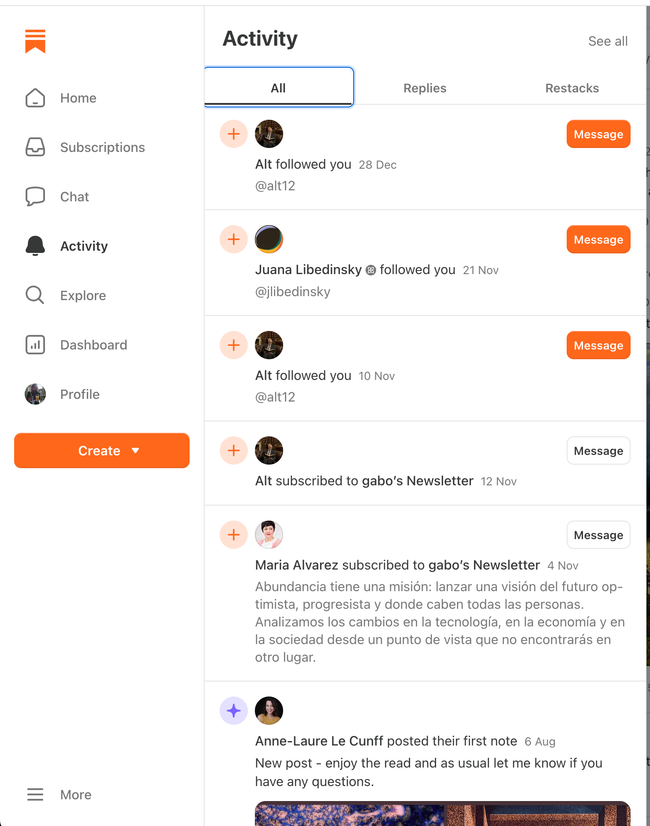Open Anne-Laure Le Cunff's avatar
650x826 pixels.
(x=269, y=711)
